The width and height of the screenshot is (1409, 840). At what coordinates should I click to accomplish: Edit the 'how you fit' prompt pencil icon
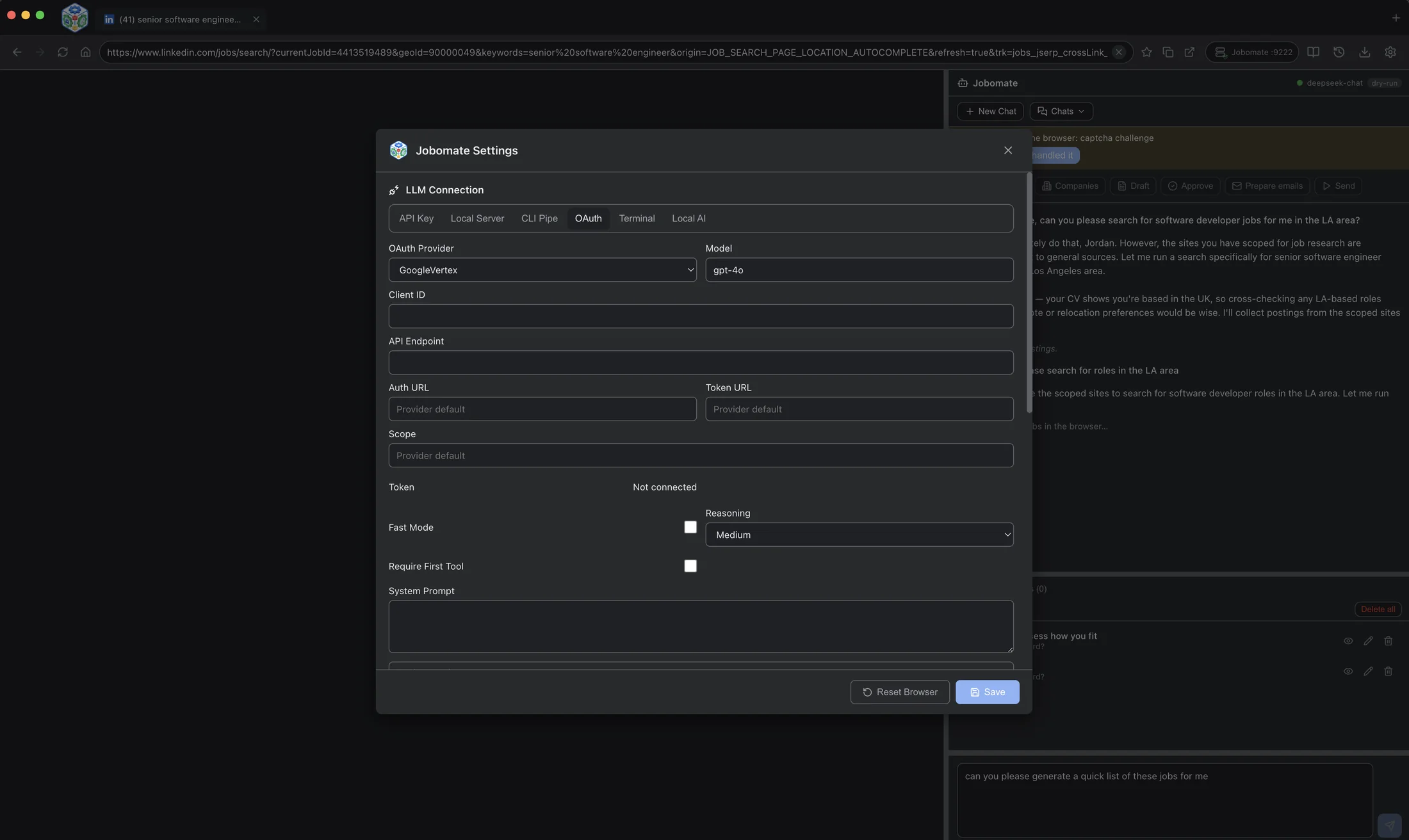pos(1368,641)
